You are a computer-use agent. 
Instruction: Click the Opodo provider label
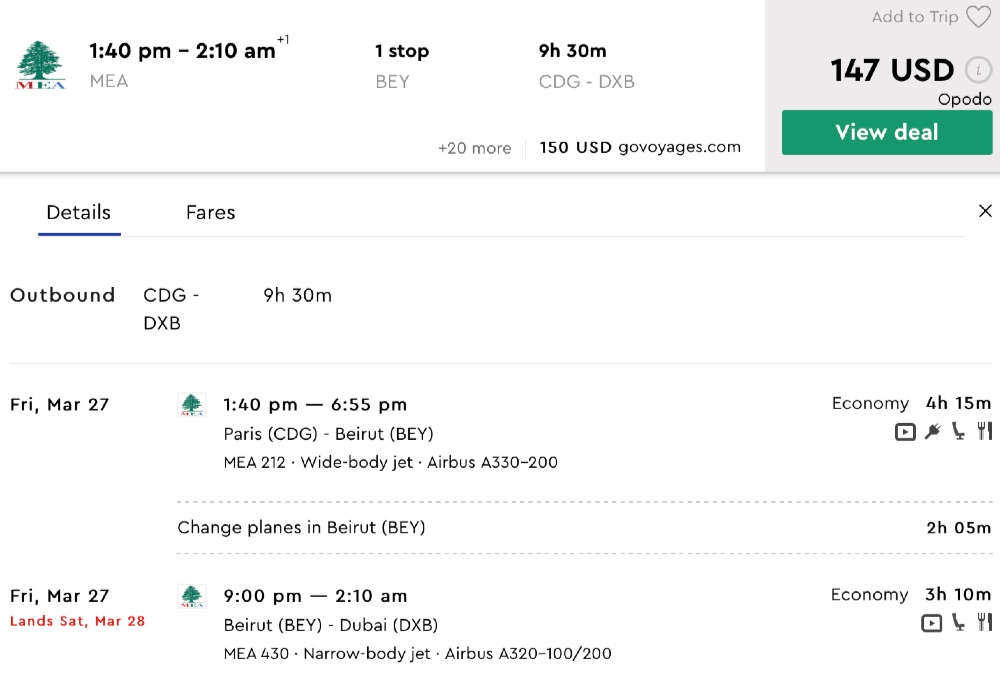coord(964,99)
